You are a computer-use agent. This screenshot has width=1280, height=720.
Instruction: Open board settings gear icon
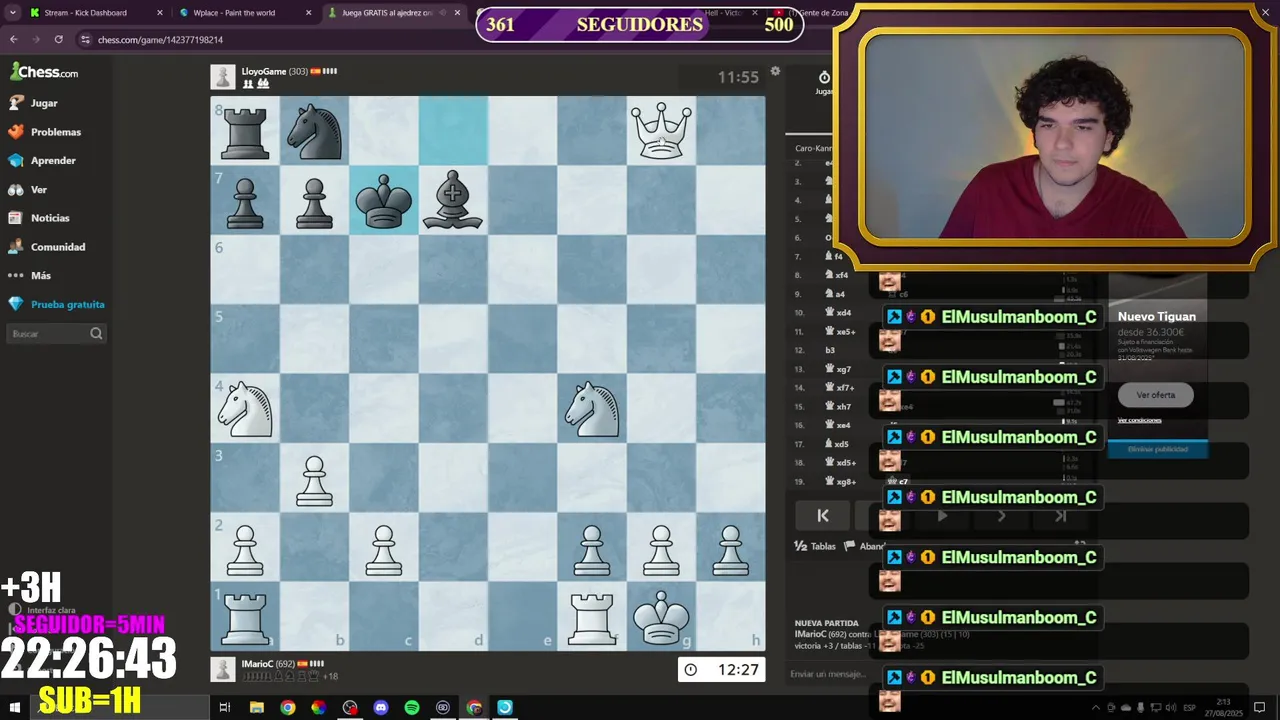775,72
